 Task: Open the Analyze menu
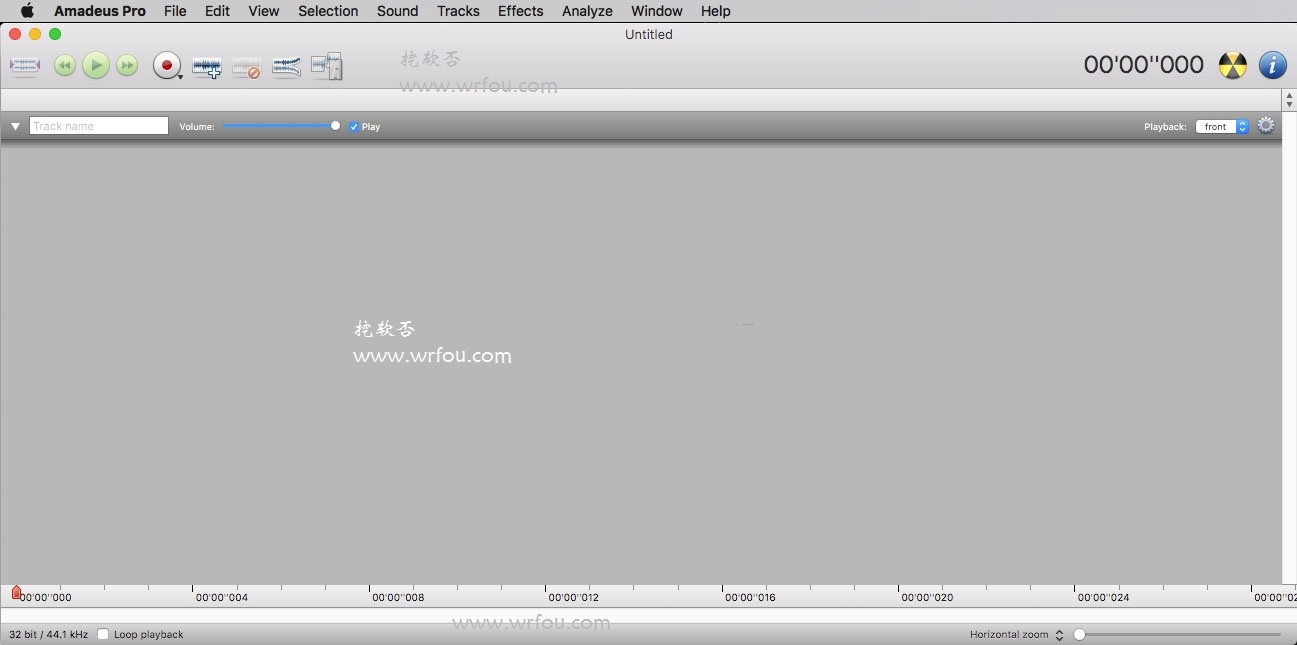coord(587,11)
